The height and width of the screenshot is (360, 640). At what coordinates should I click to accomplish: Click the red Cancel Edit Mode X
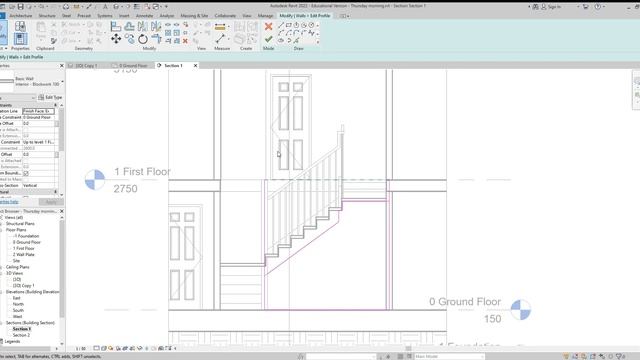click(268, 27)
